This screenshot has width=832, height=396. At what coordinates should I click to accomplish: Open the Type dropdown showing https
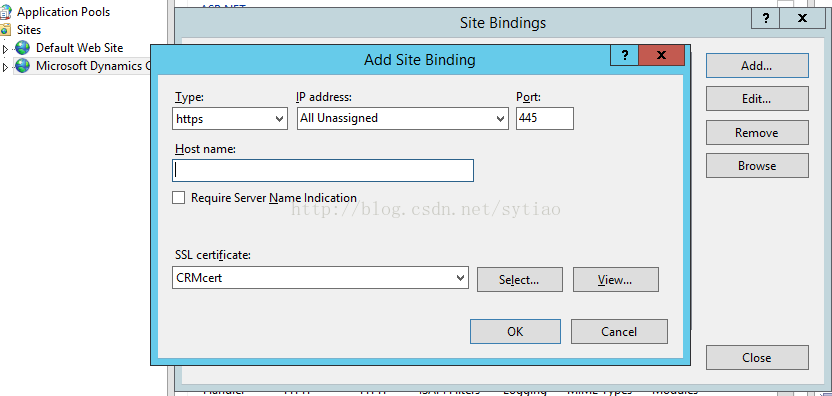coord(230,118)
